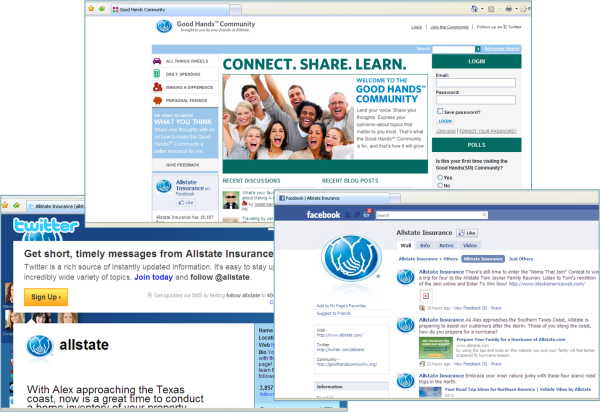Click the feeds icon in Good Hands browser toolbar

[x=491, y=9]
